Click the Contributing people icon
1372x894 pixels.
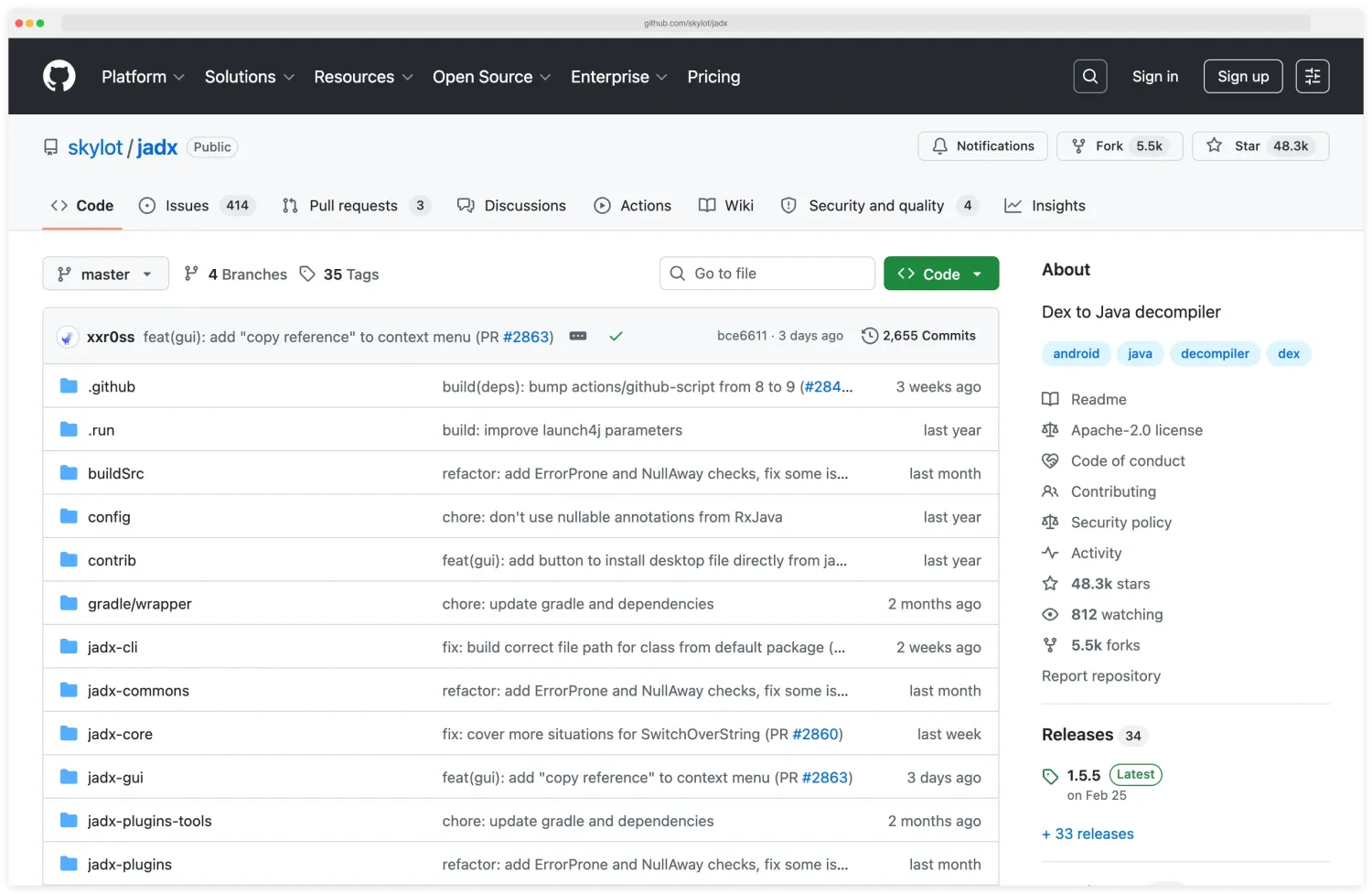[x=1050, y=491]
